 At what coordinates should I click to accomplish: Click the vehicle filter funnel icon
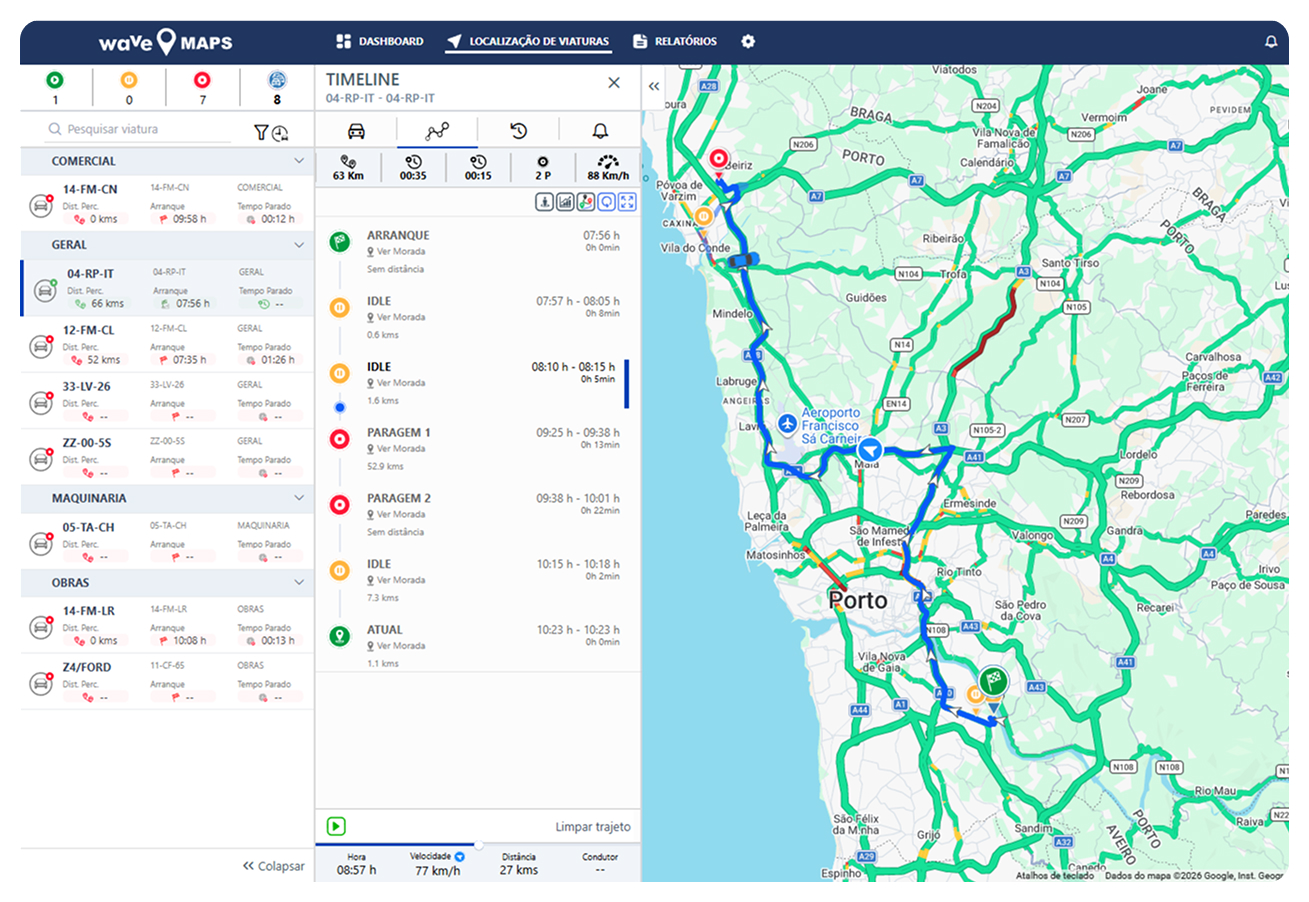(261, 132)
